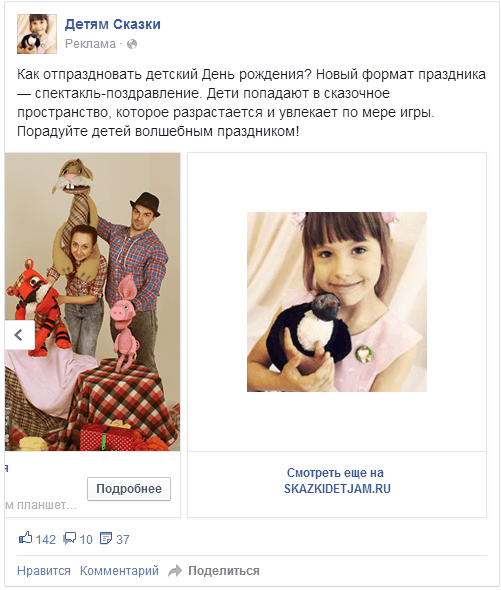The width and height of the screenshot is (501, 590).
Task: Click the Подробнее button
Action: (x=129, y=489)
